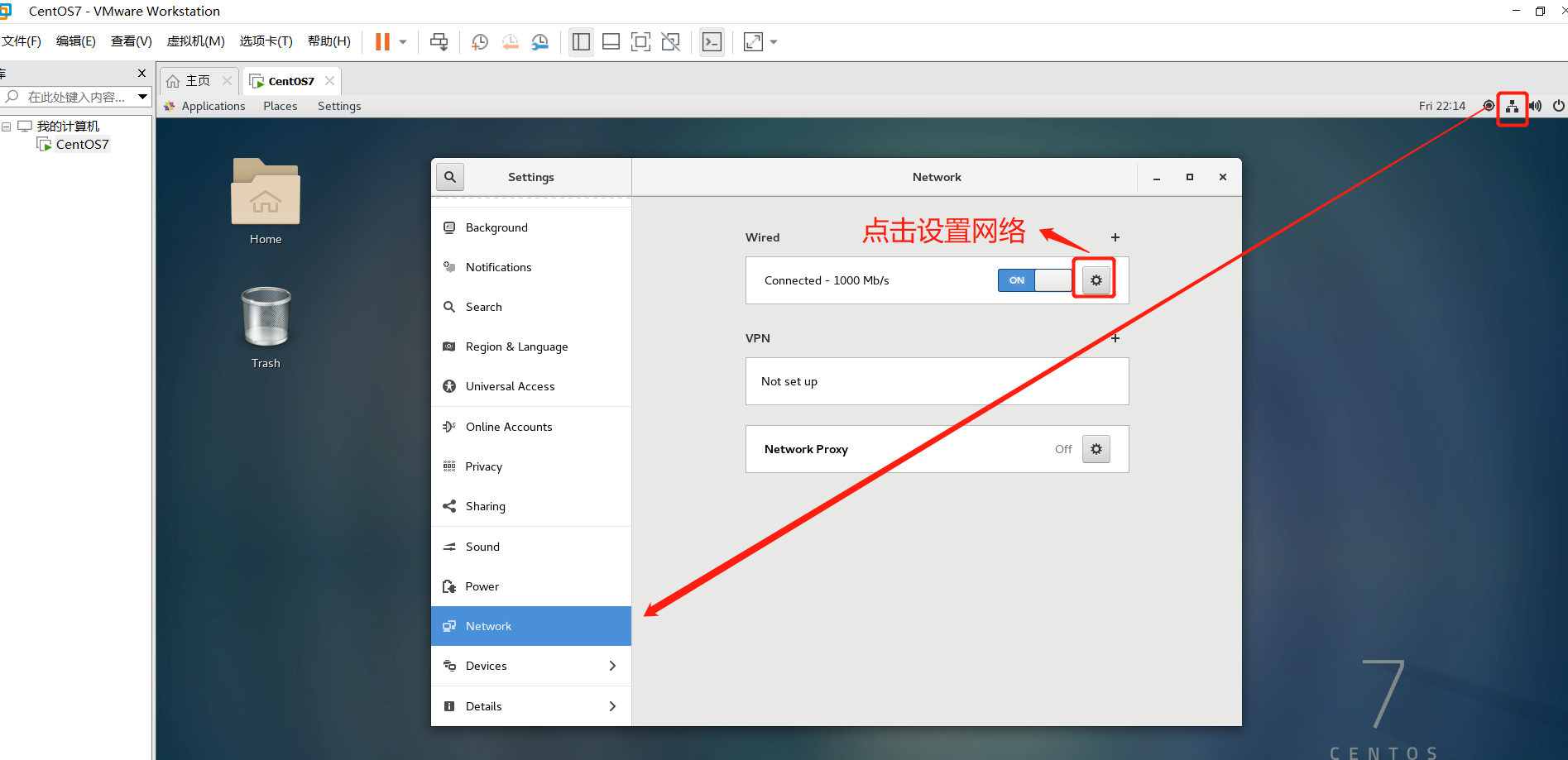Add a new wired connection profile
The height and width of the screenshot is (760, 1568).
point(1115,237)
